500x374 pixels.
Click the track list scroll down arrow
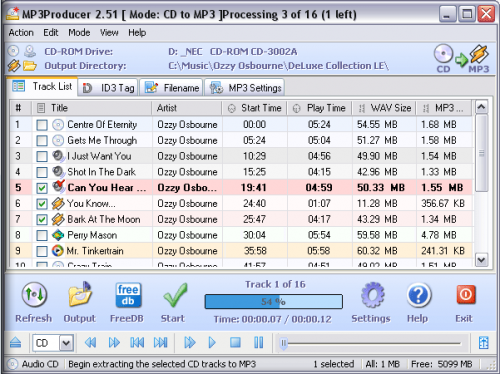point(481,260)
